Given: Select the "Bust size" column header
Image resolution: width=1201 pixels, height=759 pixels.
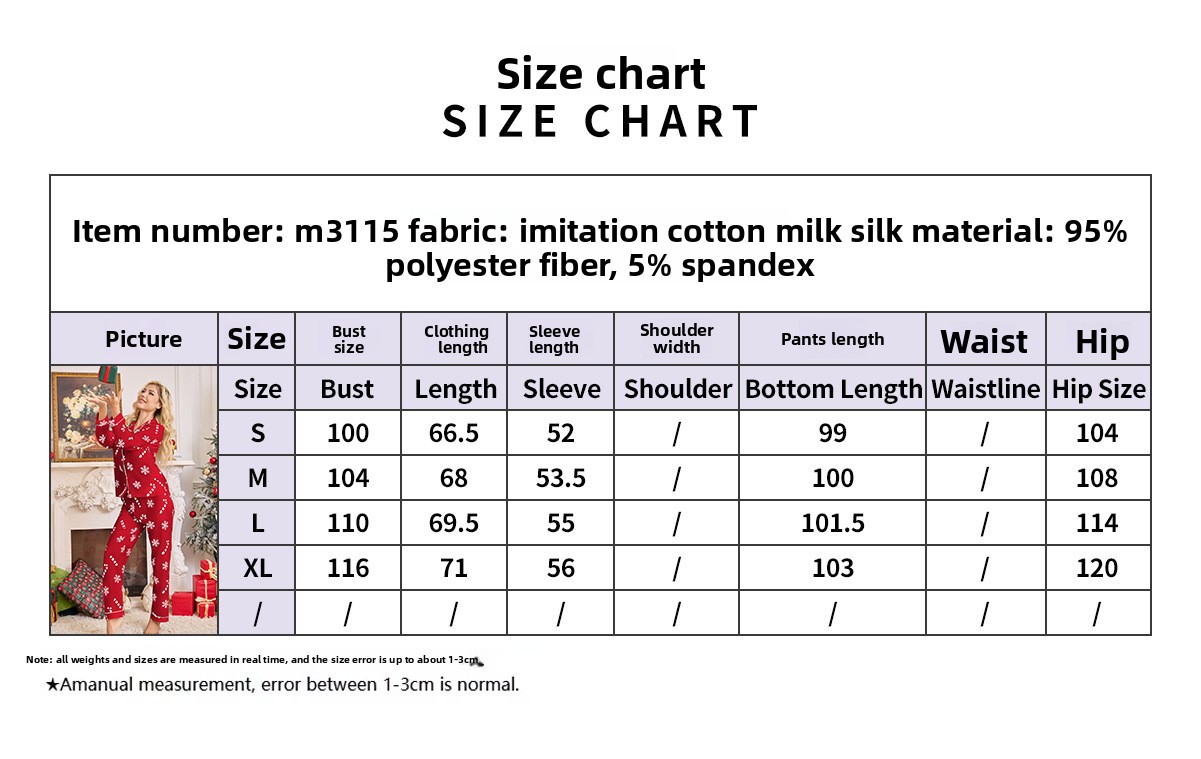Looking at the screenshot, I should [348, 339].
